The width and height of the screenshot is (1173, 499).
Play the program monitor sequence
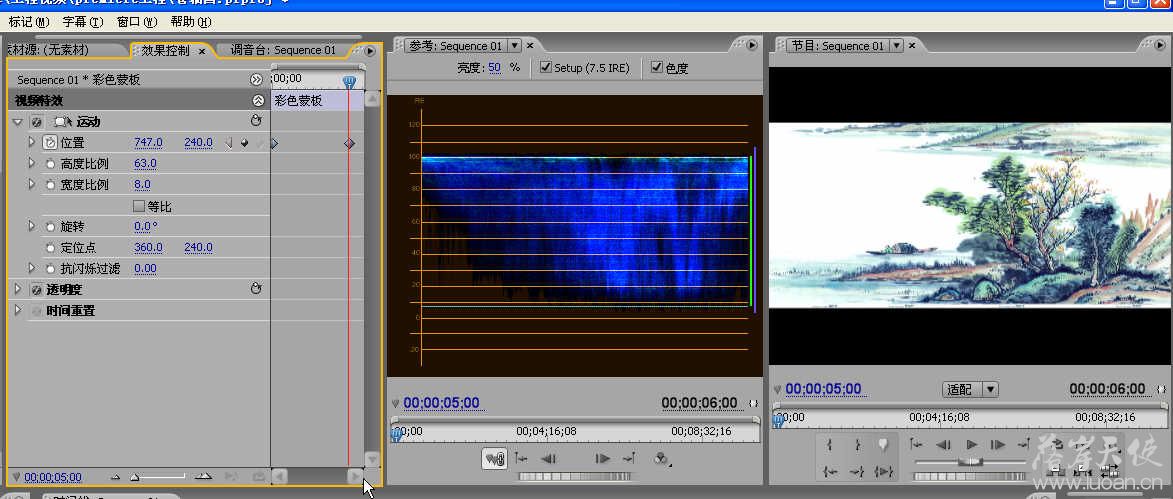[x=972, y=444]
